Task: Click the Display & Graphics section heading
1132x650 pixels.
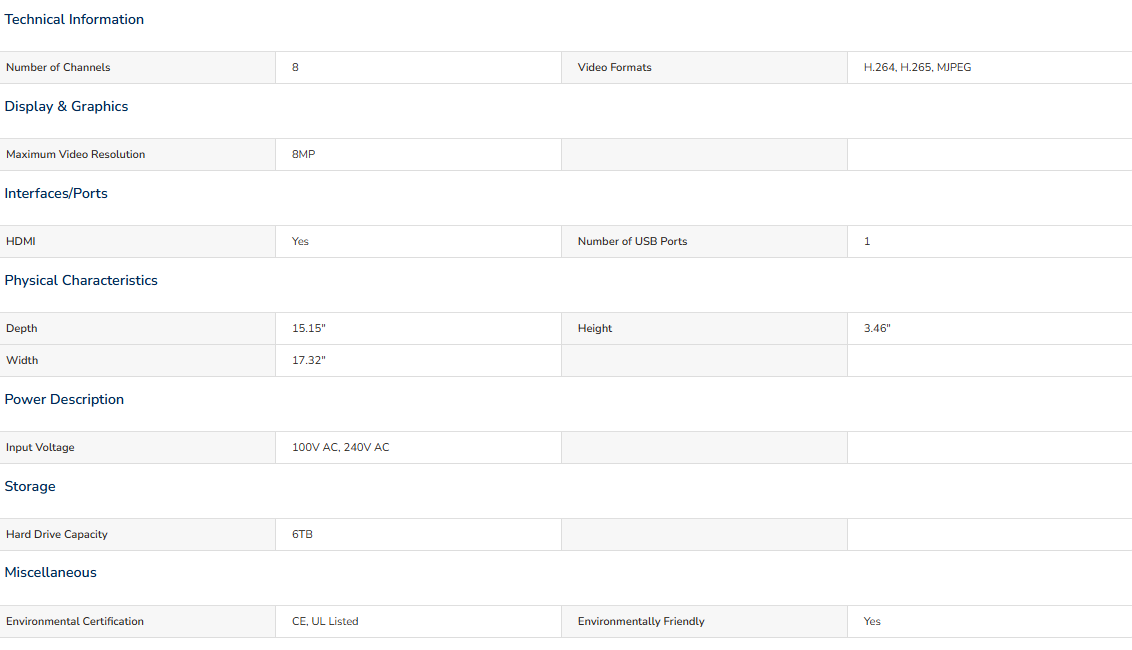Action: [x=66, y=106]
